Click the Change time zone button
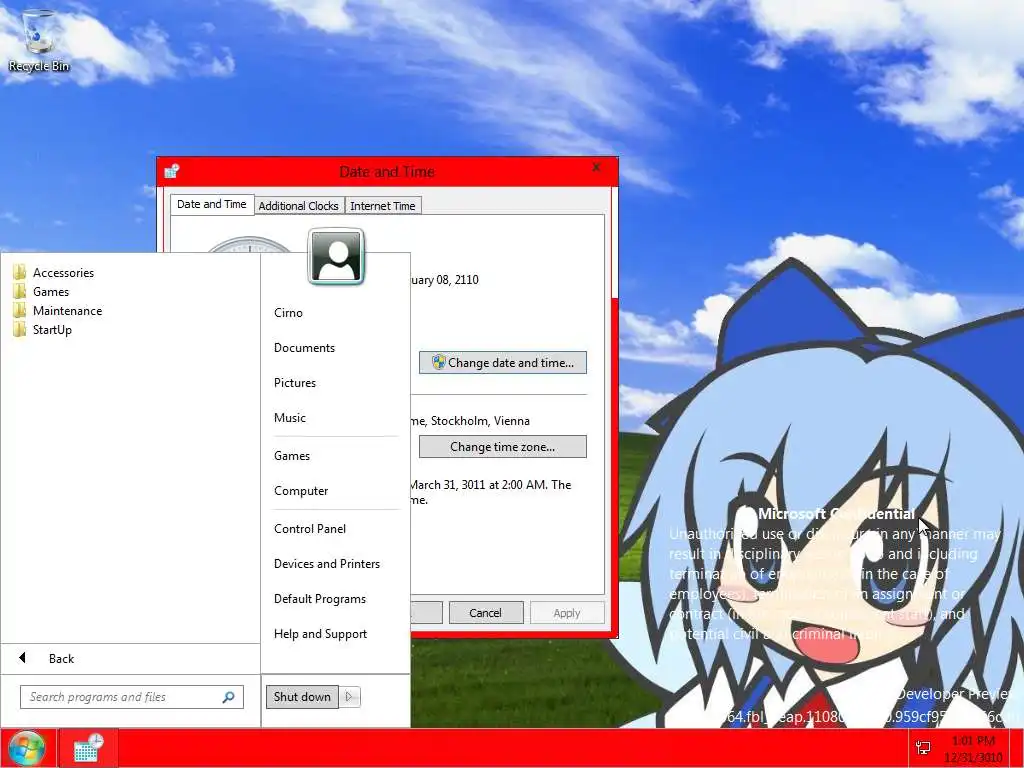The image size is (1024, 768). coord(503,447)
